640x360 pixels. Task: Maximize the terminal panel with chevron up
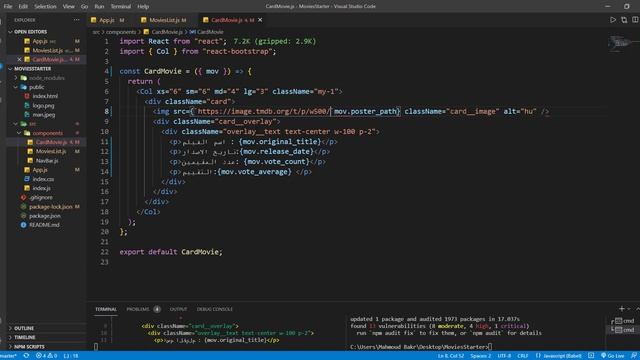coord(637,309)
